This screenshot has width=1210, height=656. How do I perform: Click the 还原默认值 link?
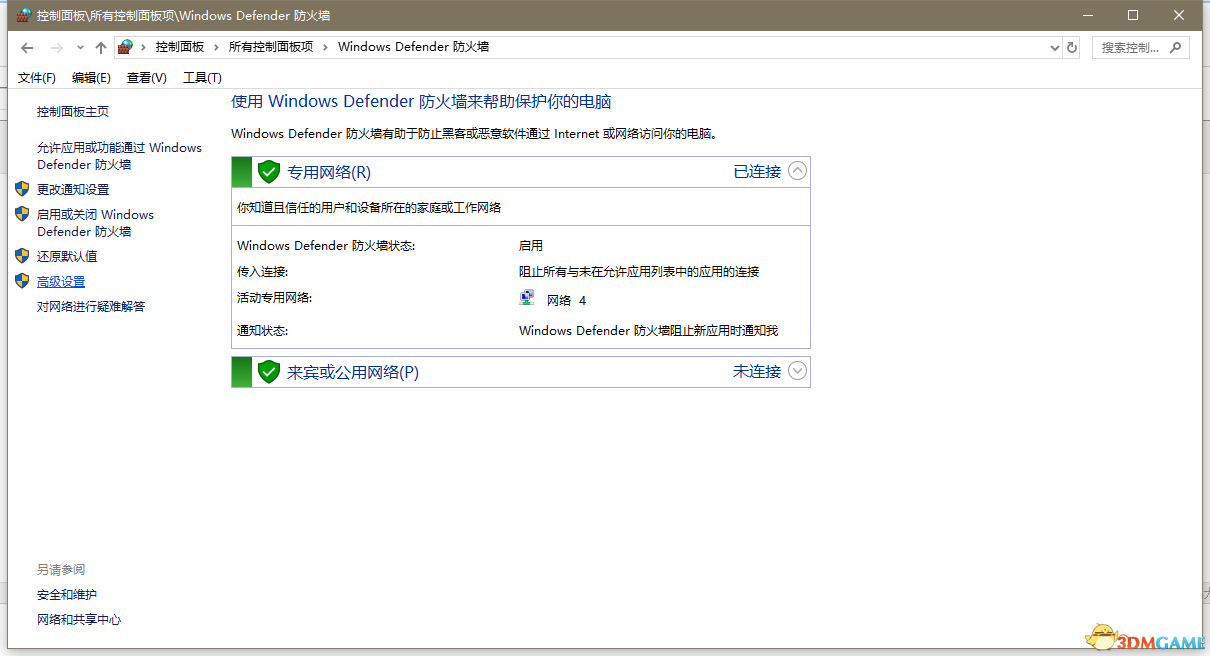tap(67, 256)
